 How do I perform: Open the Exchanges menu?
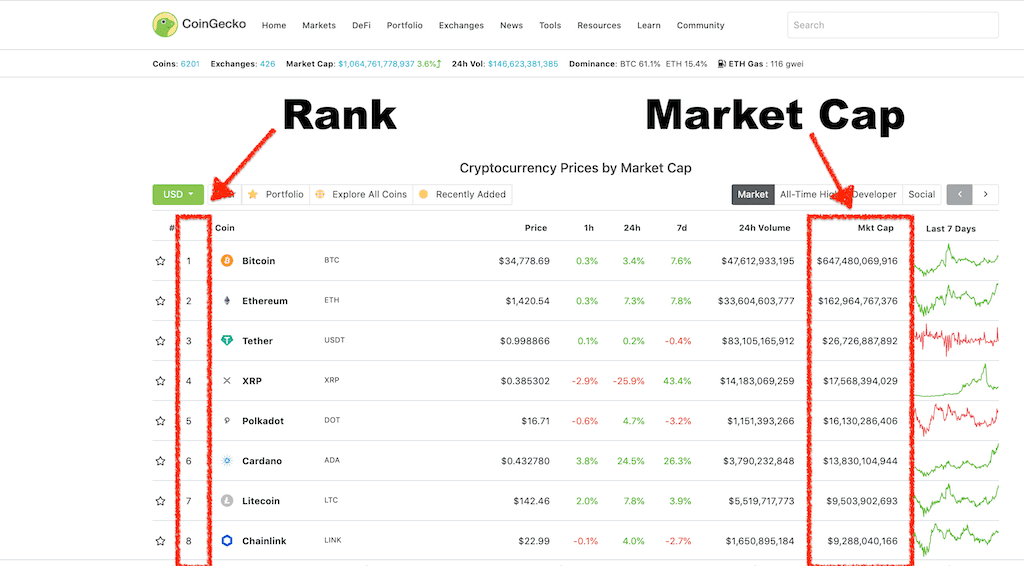point(461,25)
